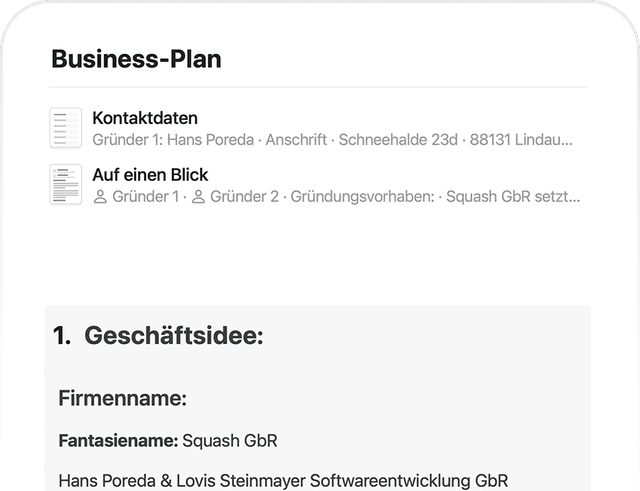The width and height of the screenshot is (640, 491).
Task: Open the Kontaktdaten page link
Action: 145,118
